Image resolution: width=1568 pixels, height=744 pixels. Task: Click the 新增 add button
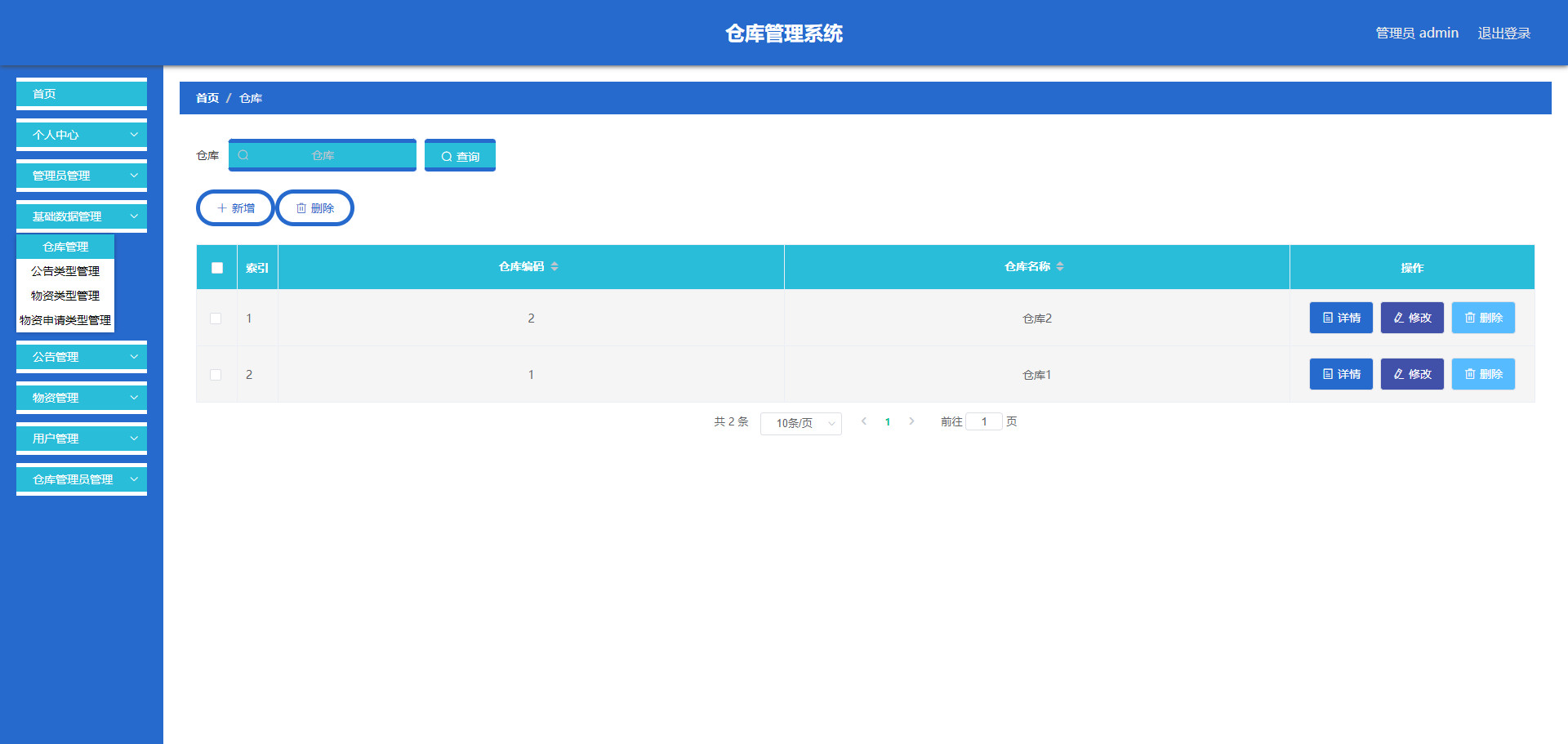235,208
